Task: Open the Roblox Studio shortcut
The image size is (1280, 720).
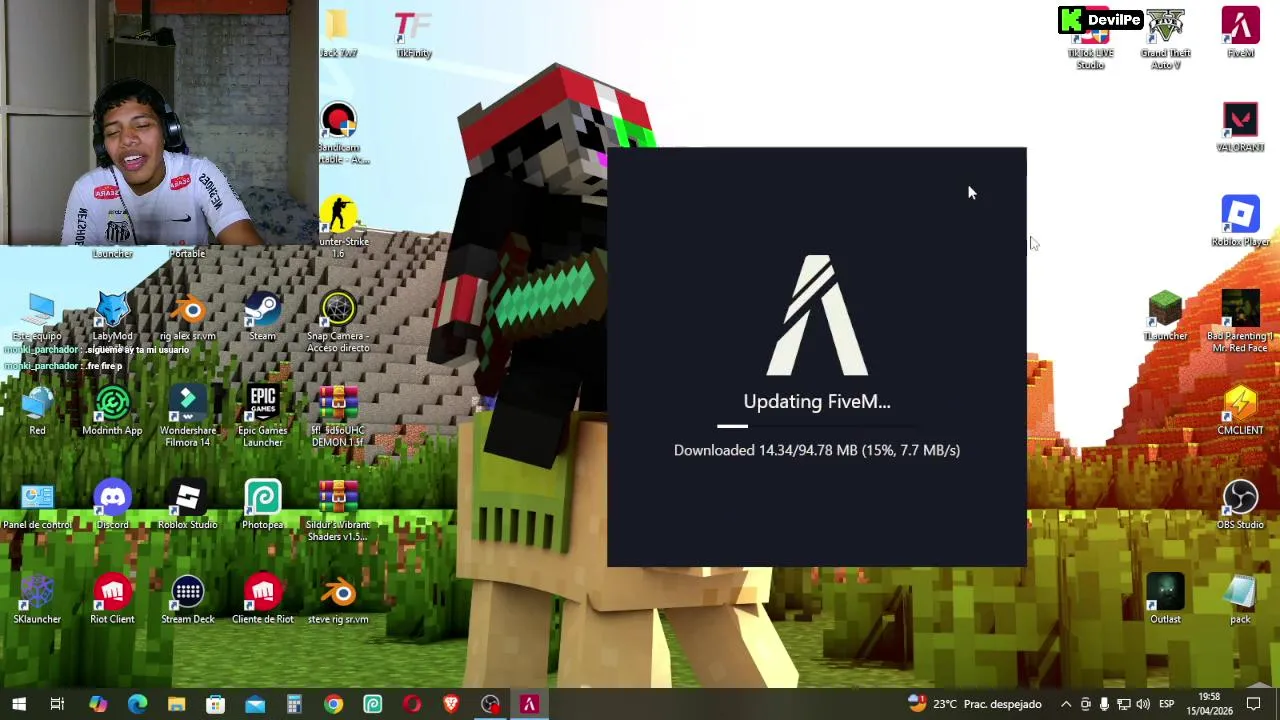Action: pos(187,505)
